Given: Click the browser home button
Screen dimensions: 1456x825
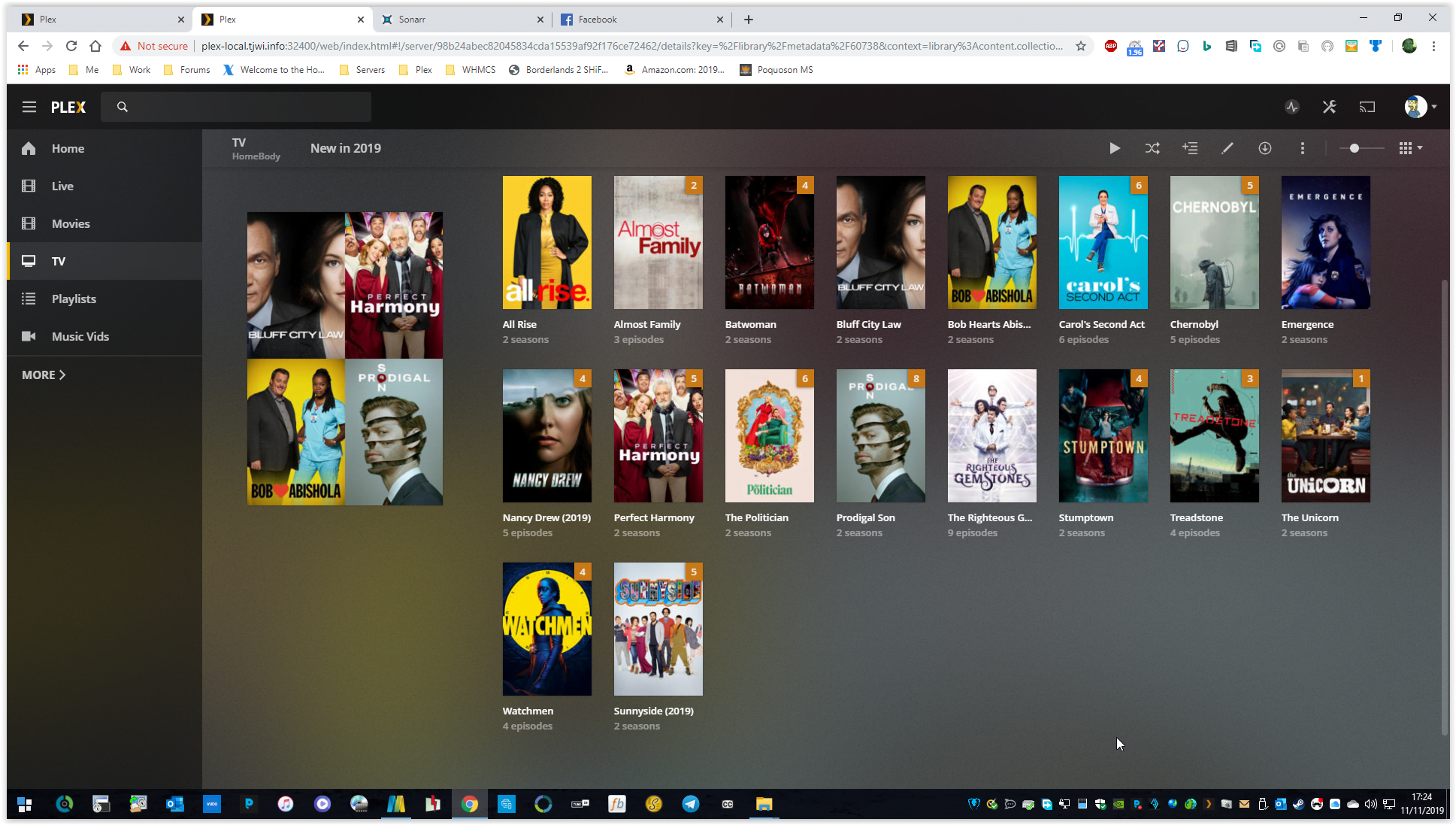Looking at the screenshot, I should pos(95,46).
